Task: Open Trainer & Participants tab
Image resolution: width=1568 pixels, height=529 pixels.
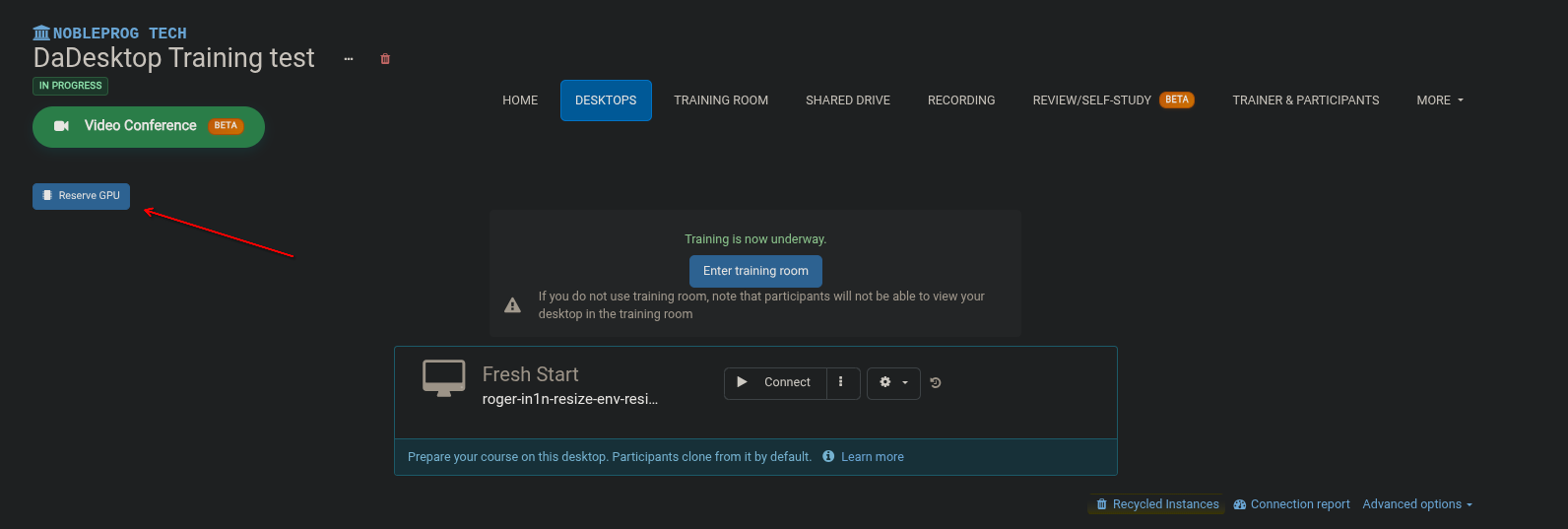Action: click(1306, 100)
